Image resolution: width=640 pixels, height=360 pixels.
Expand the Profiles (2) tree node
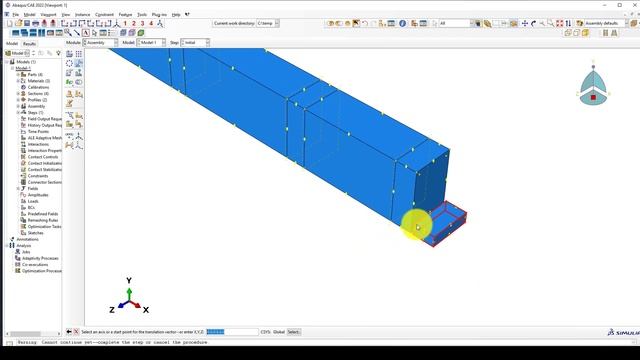[18, 100]
